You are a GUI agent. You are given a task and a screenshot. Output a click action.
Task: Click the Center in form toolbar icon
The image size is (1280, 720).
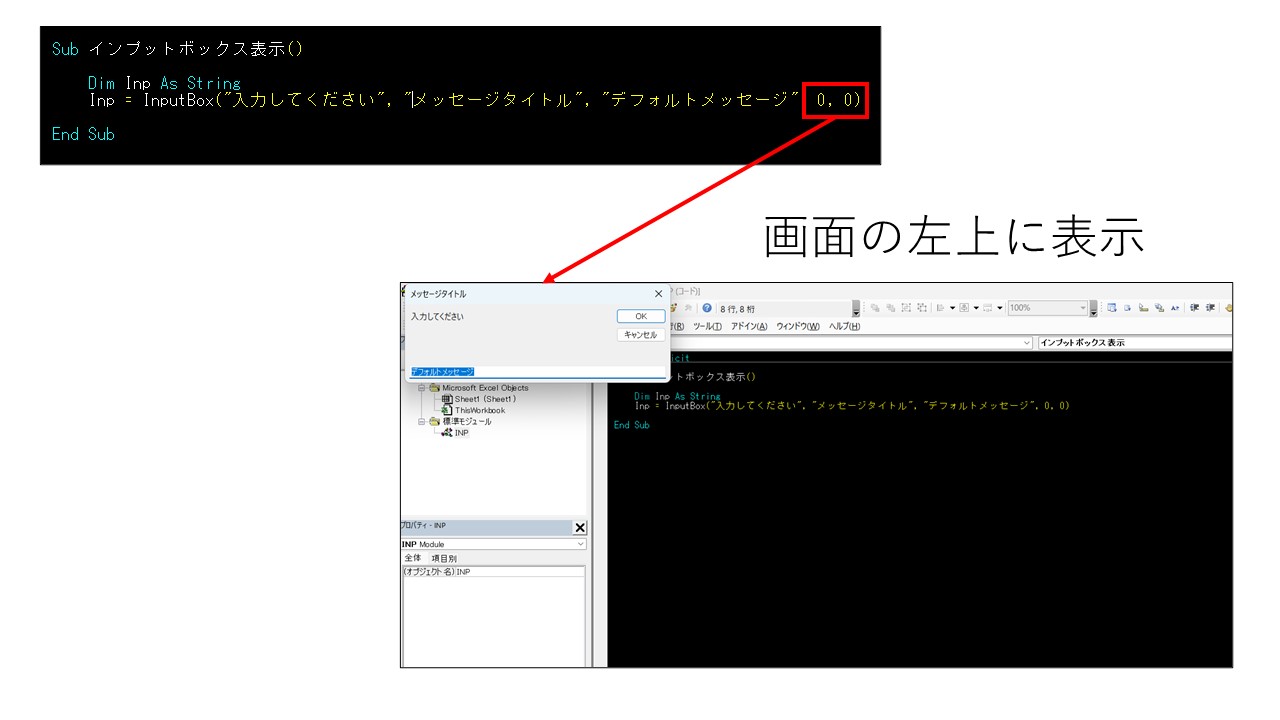point(964,308)
